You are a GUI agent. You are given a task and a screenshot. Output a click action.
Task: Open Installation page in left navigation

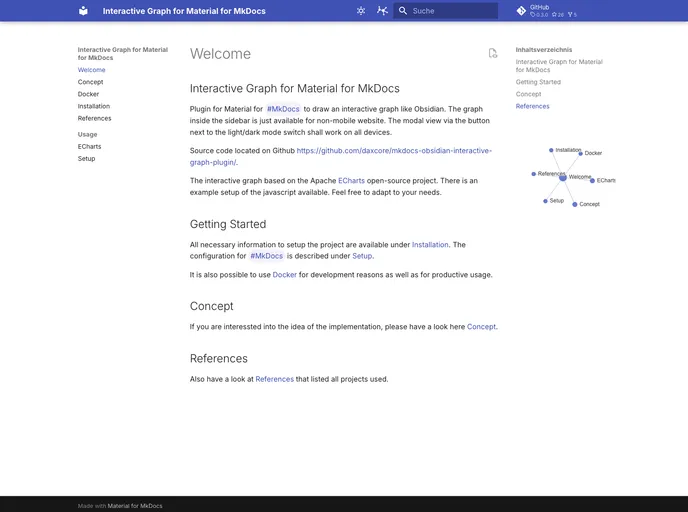(94, 106)
